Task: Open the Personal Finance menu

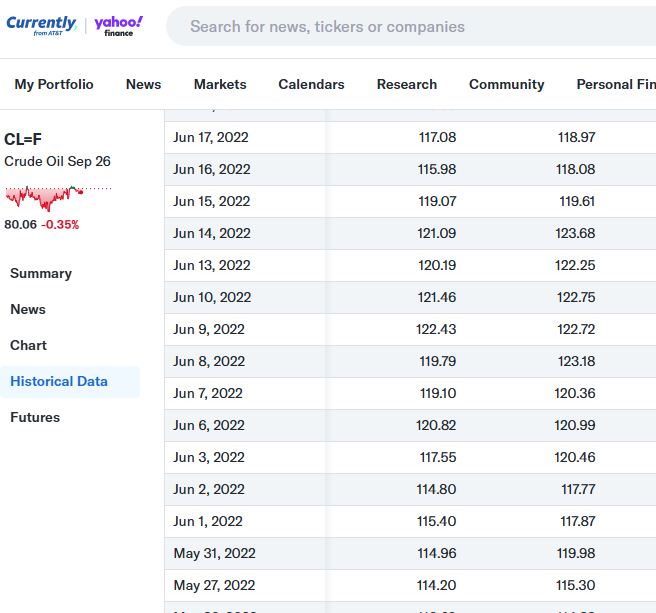Action: tap(616, 84)
